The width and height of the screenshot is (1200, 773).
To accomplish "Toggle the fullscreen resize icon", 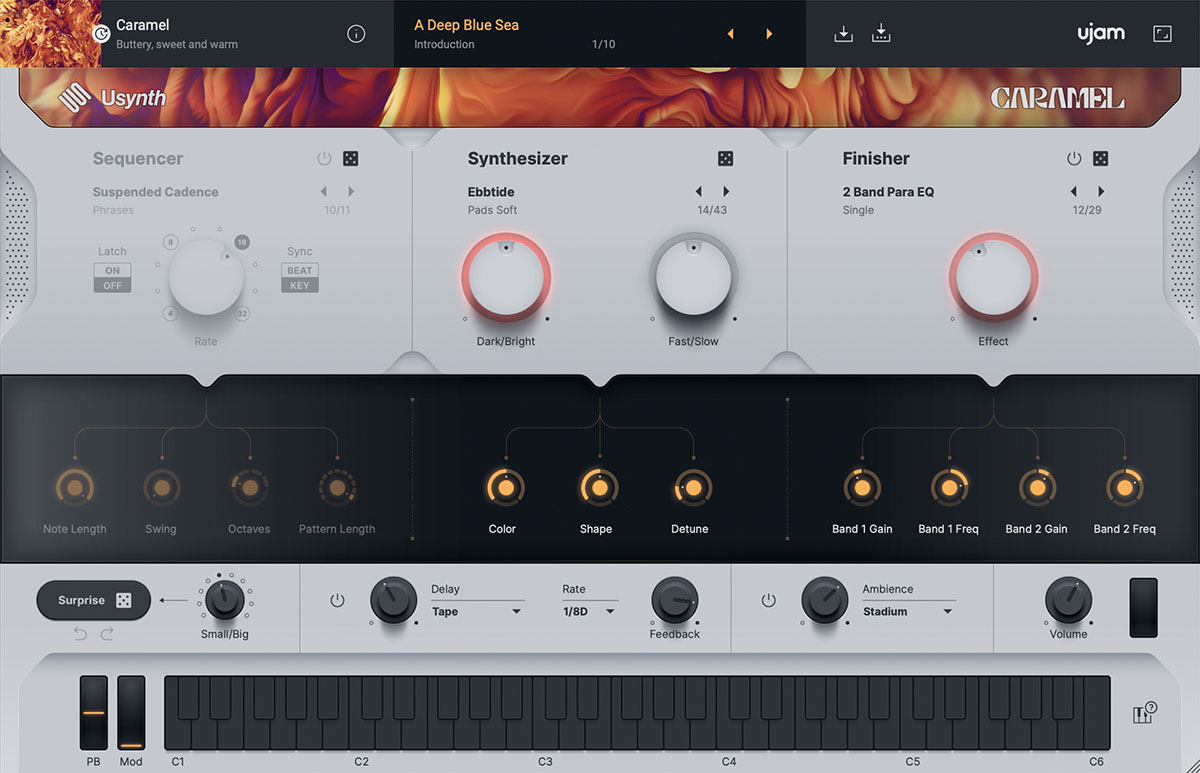I will pos(1162,34).
